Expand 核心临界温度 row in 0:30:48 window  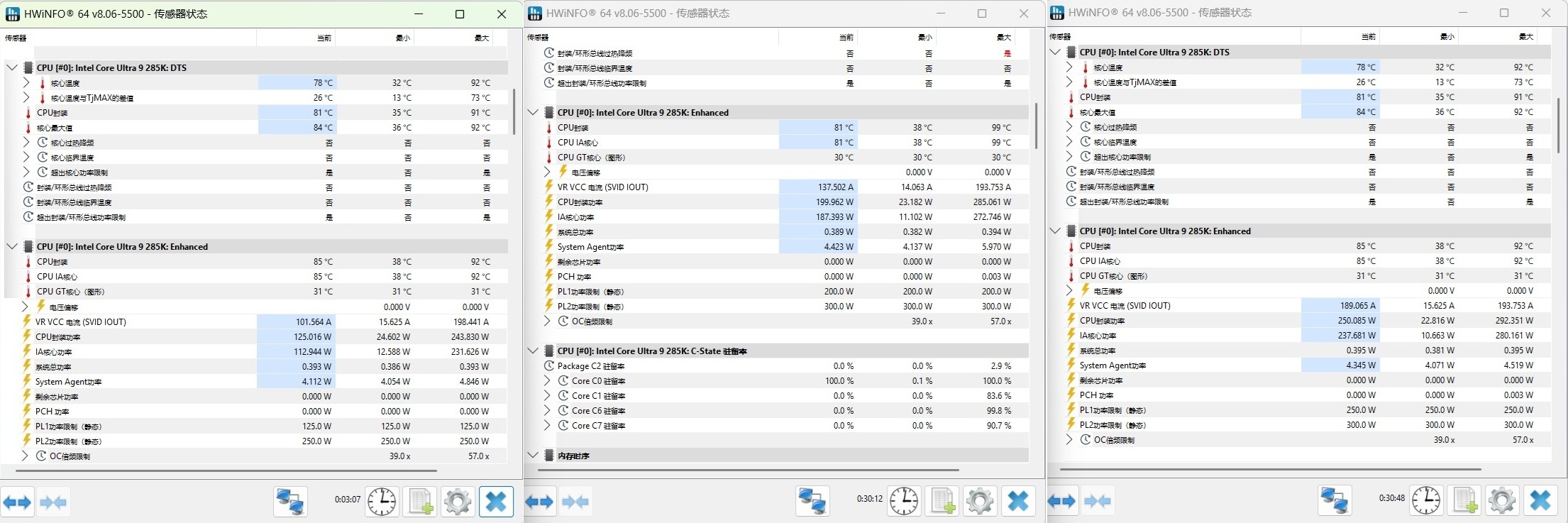1069,141
